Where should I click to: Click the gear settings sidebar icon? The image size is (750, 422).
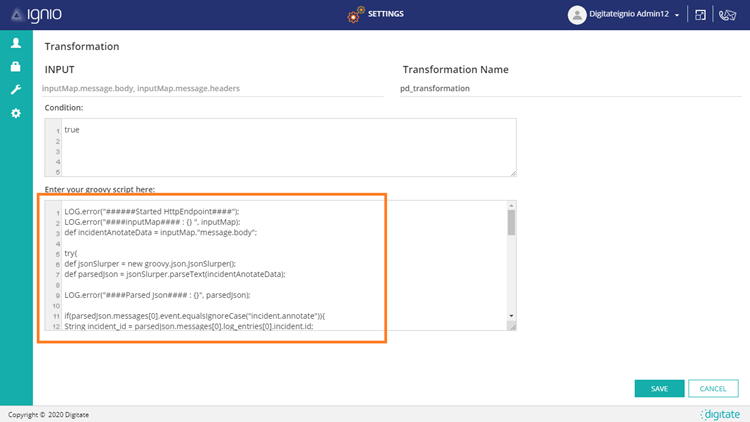(x=16, y=113)
